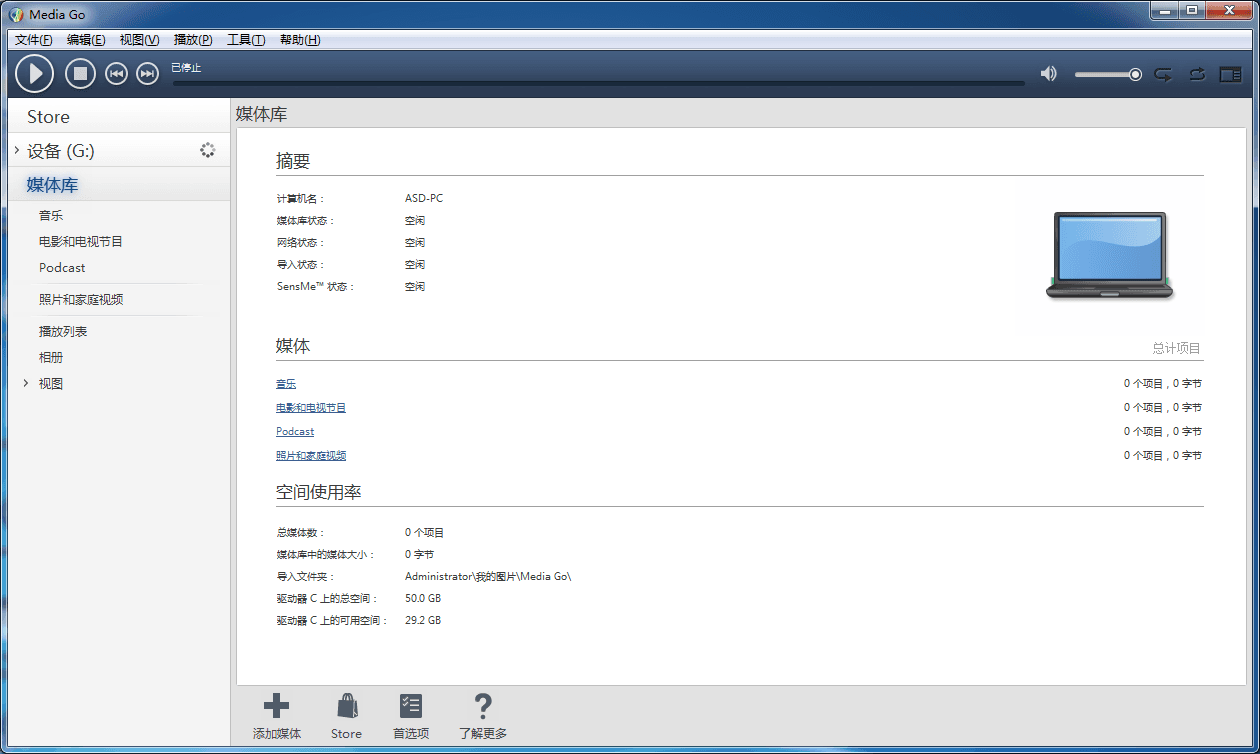Click the 50.0 GB total space value
The height and width of the screenshot is (754, 1260).
[423, 598]
